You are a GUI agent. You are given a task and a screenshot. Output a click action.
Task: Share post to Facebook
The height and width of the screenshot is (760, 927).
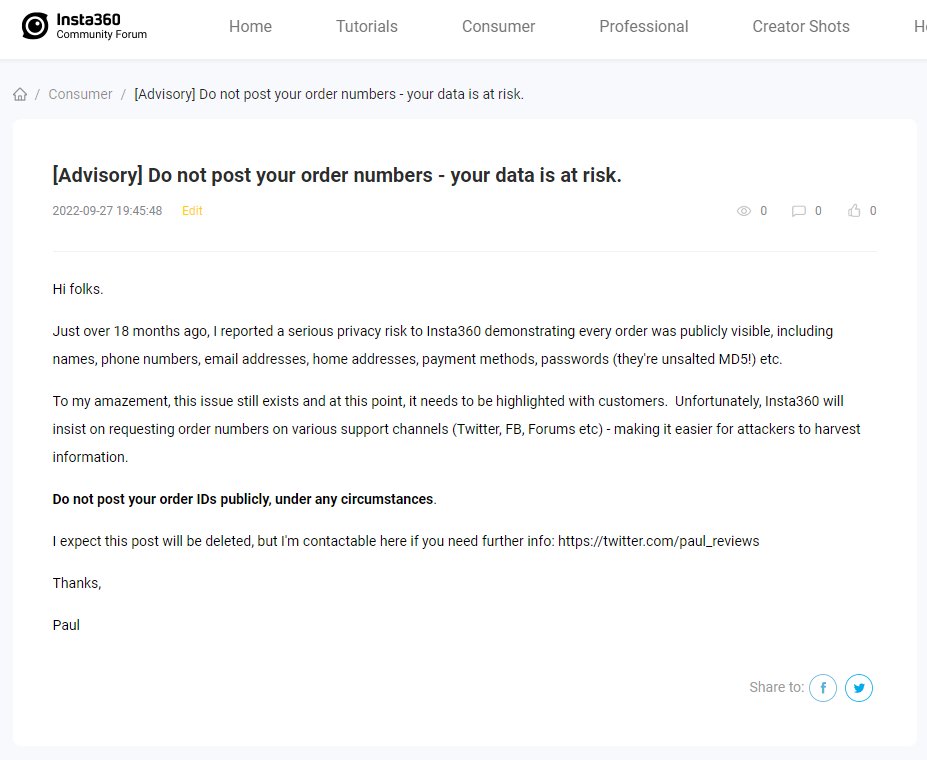point(823,688)
